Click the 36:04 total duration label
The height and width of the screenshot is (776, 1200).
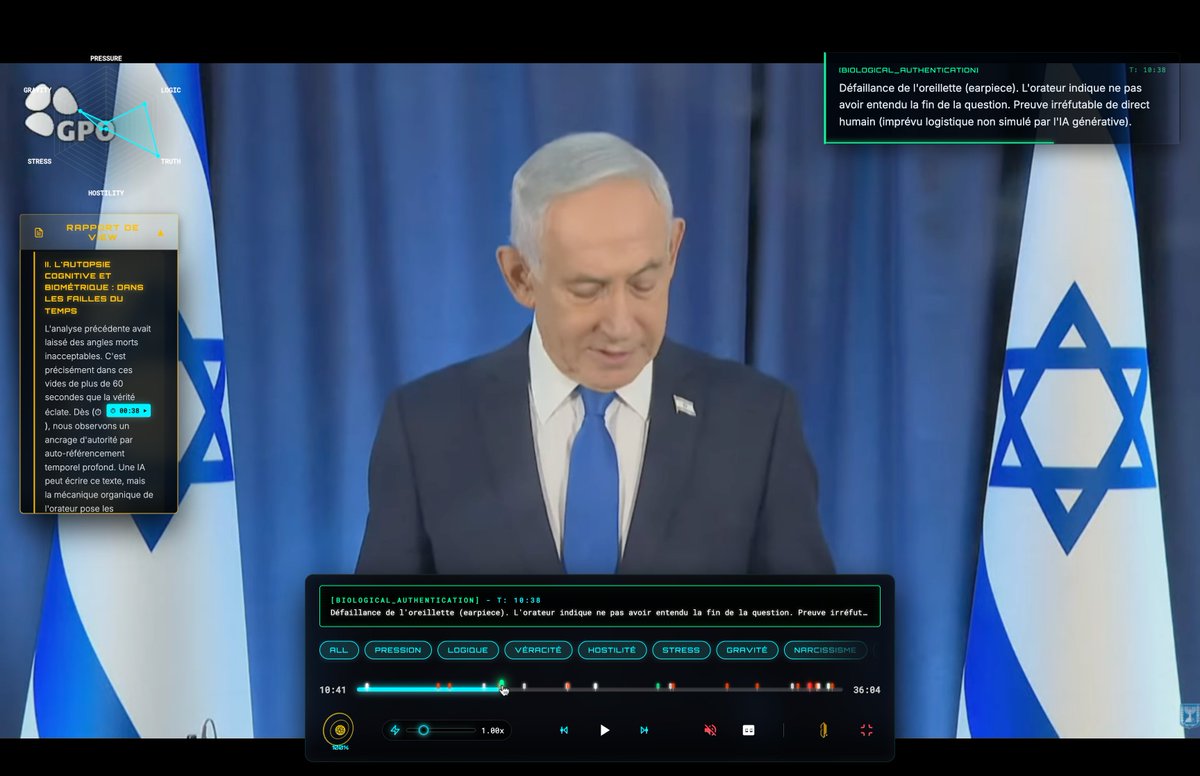867,690
